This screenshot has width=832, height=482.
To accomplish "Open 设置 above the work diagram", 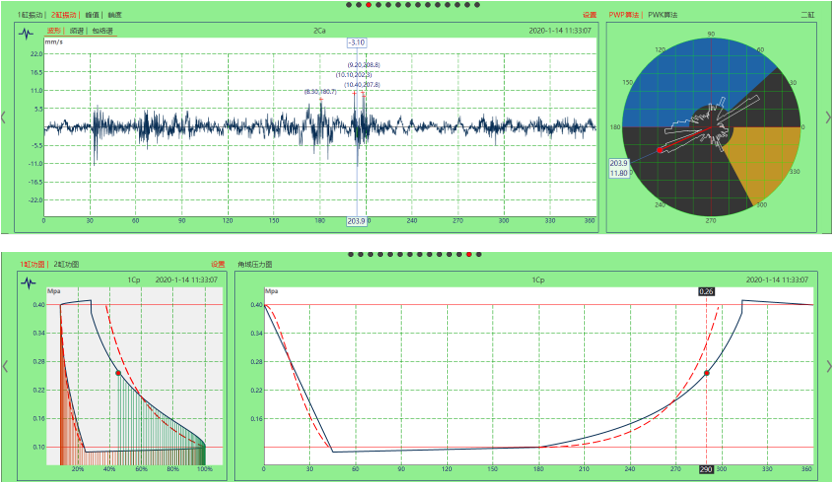I will click(x=217, y=265).
